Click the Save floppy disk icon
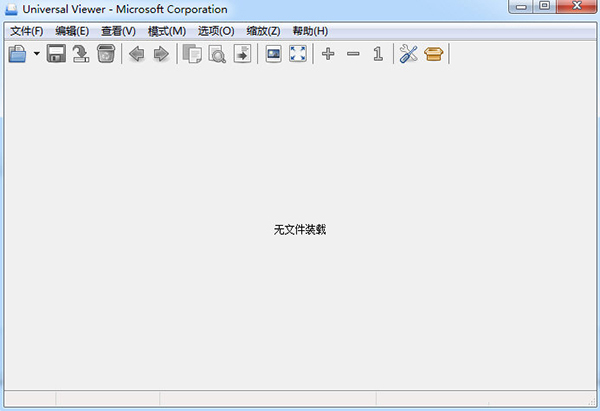Viewport: 600px width, 411px height. point(57,54)
